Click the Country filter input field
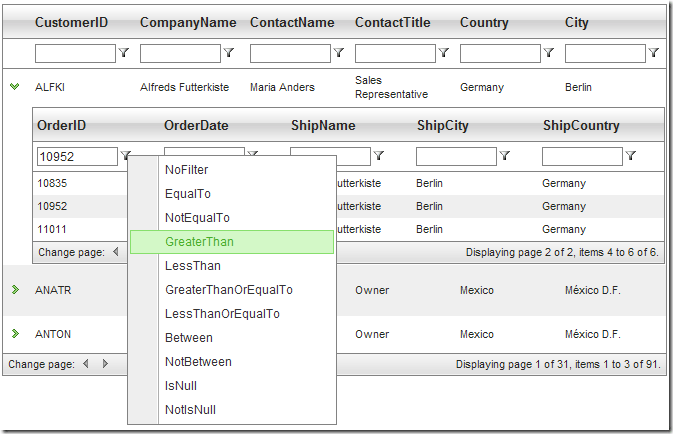The height and width of the screenshot is (434, 673). (499, 53)
